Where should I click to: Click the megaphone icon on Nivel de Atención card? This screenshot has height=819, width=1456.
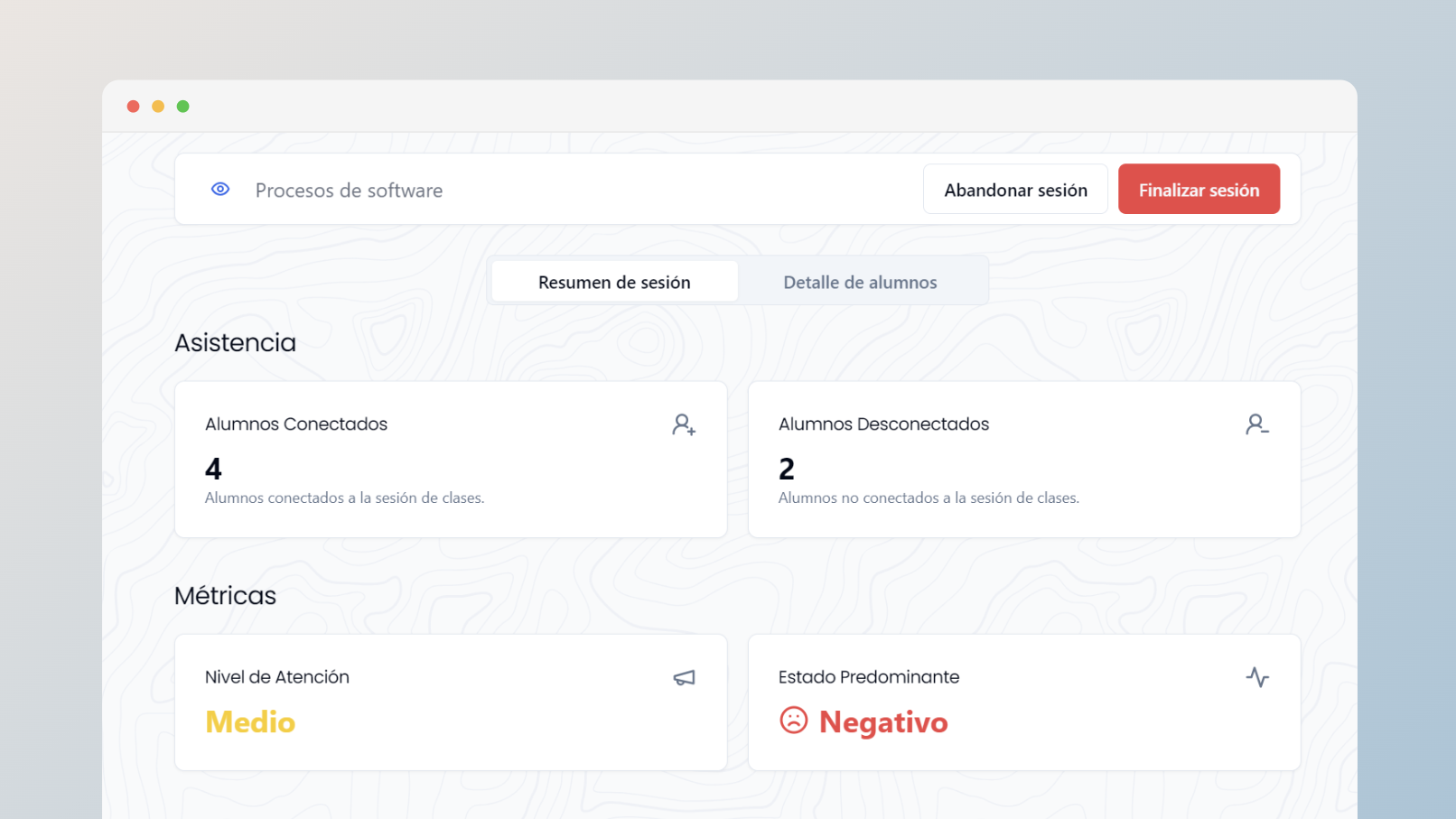click(684, 677)
